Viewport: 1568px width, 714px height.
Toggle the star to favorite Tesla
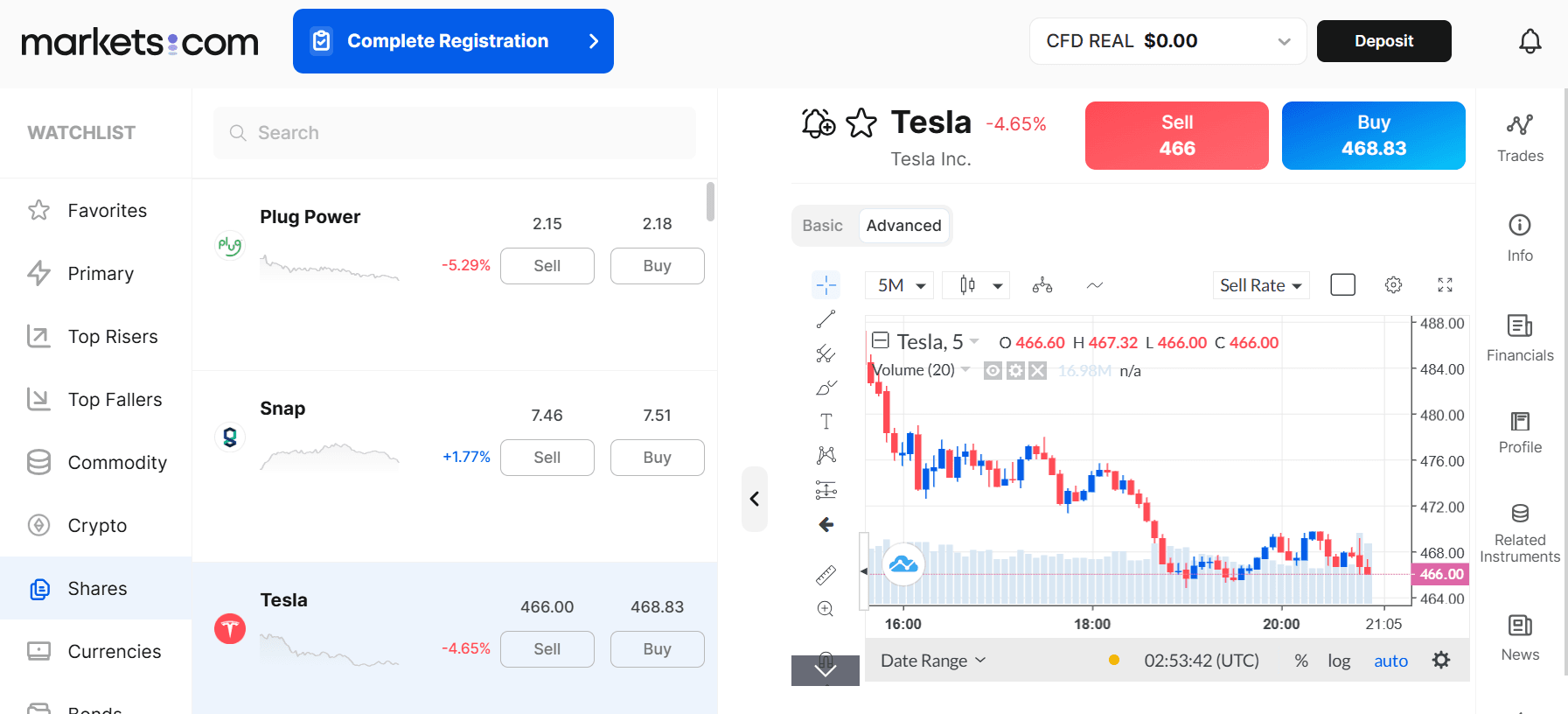coord(861,123)
